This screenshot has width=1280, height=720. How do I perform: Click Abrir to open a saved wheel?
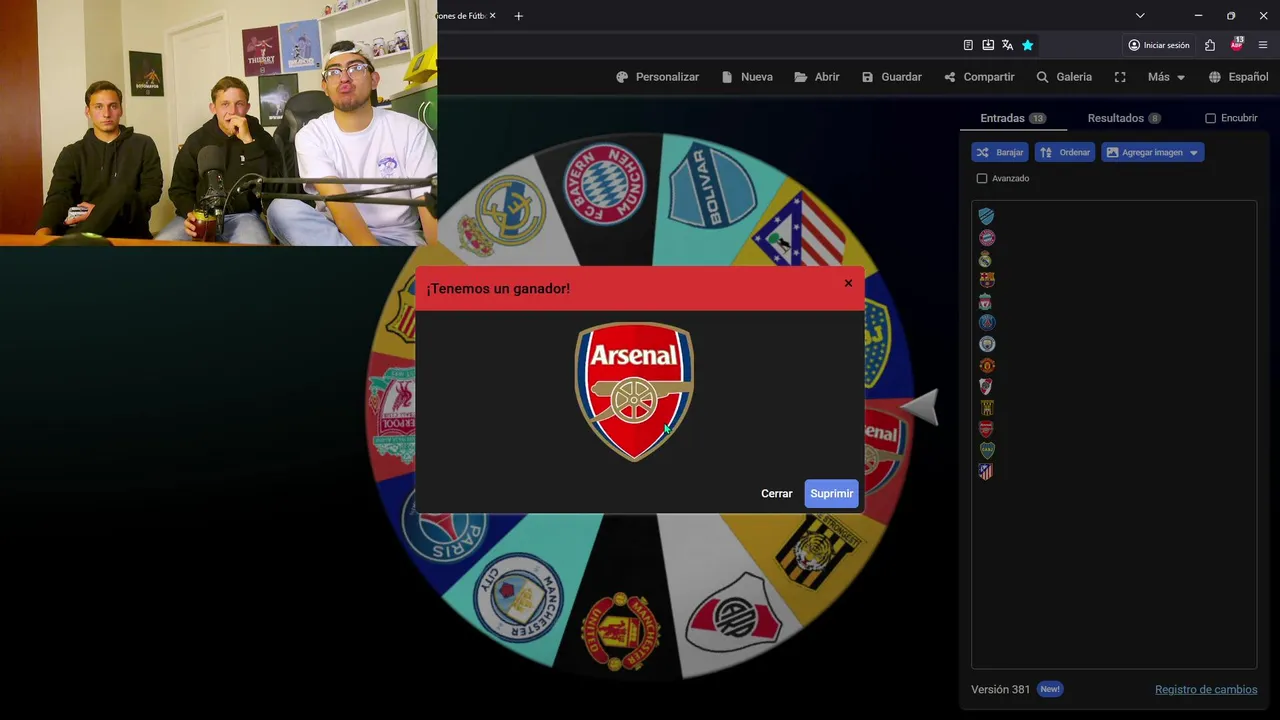pos(817,77)
